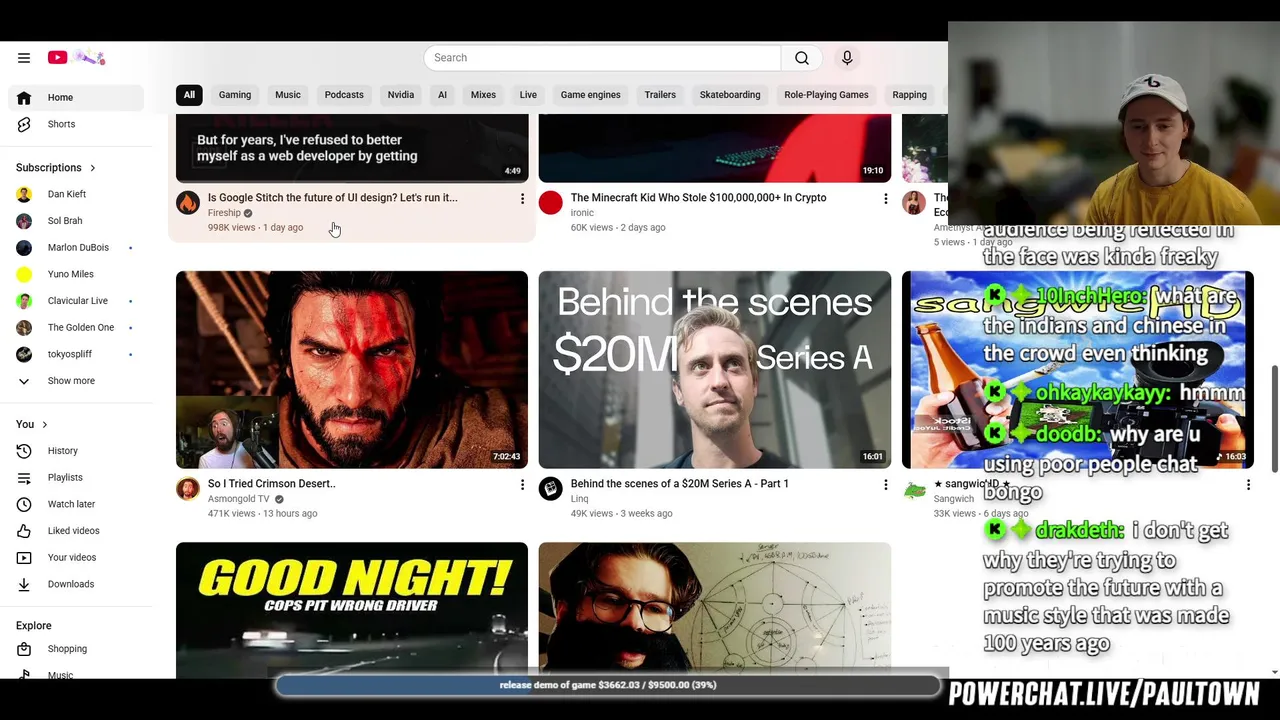Open Yuno Miles subscription
Screen dimensions: 1280x720
[76, 274]
